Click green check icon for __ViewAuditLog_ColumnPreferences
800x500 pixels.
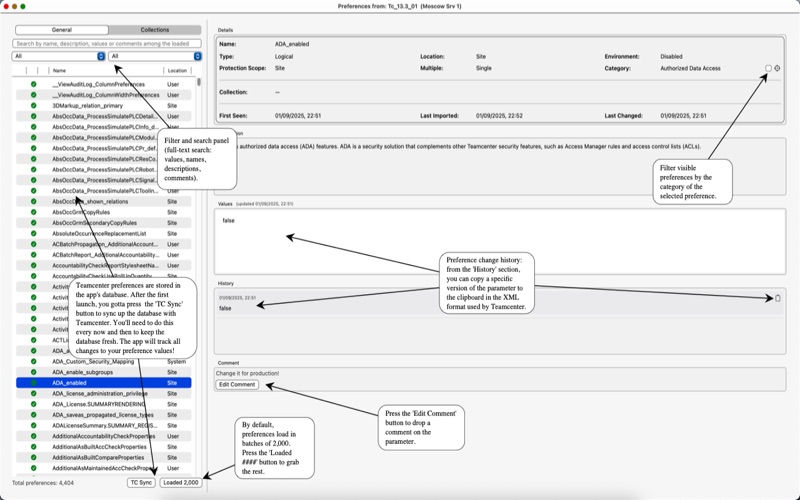34,84
